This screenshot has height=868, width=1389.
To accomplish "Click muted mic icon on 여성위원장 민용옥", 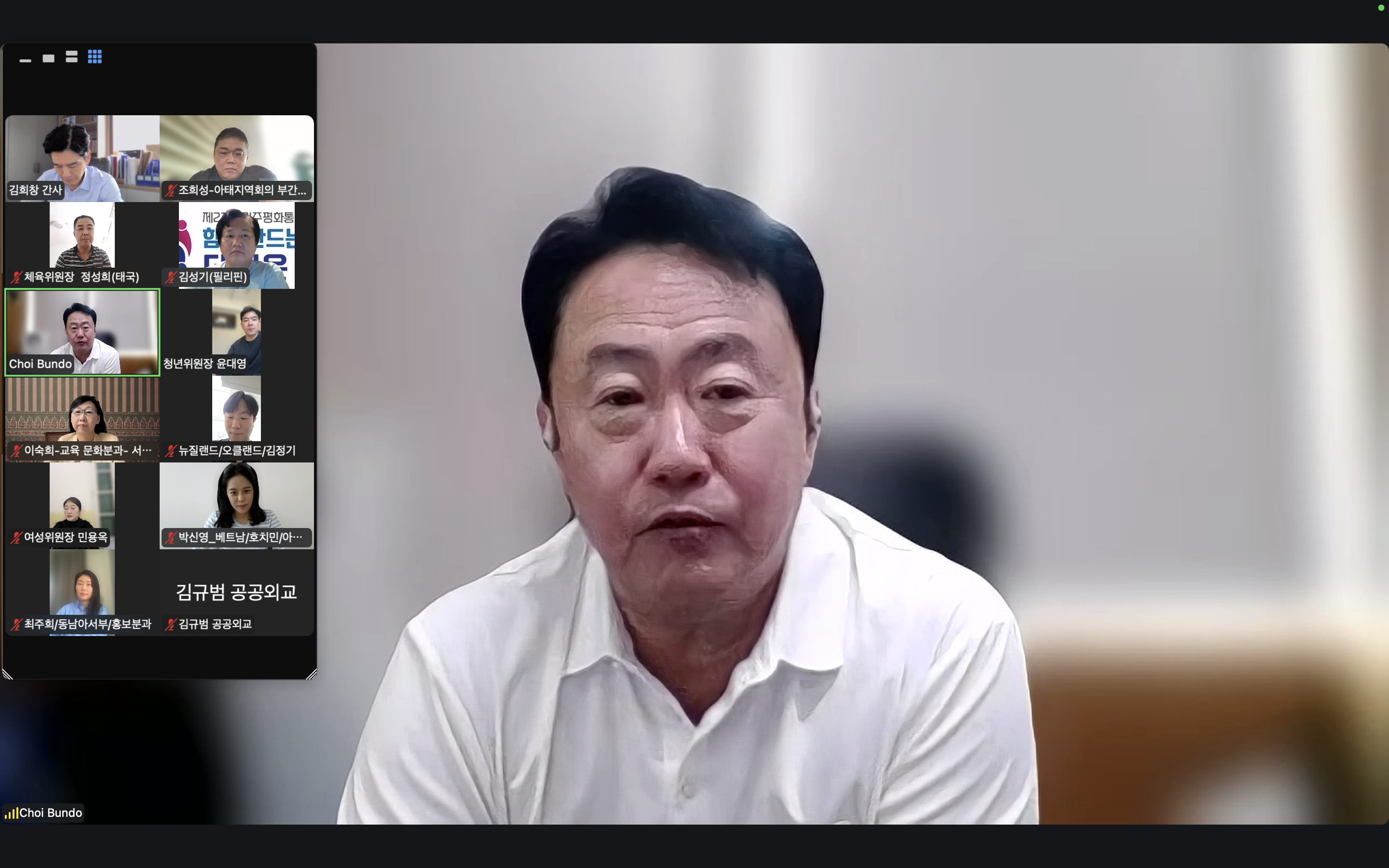I will [x=16, y=537].
